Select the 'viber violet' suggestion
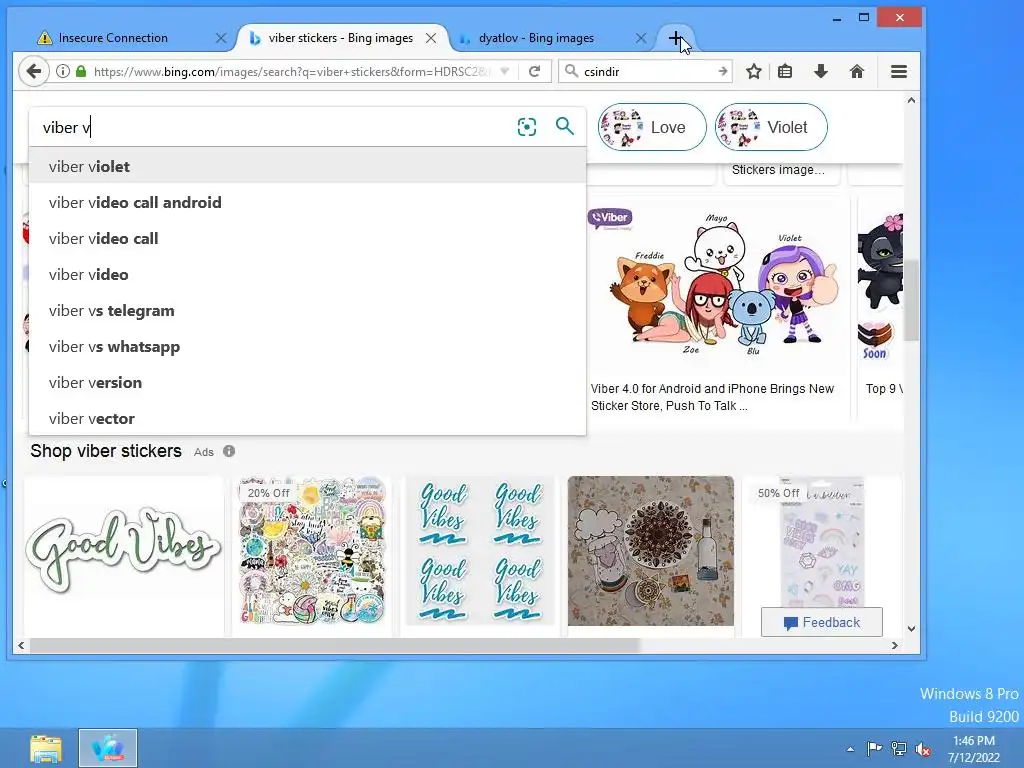Image resolution: width=1024 pixels, height=768 pixels. point(308,167)
